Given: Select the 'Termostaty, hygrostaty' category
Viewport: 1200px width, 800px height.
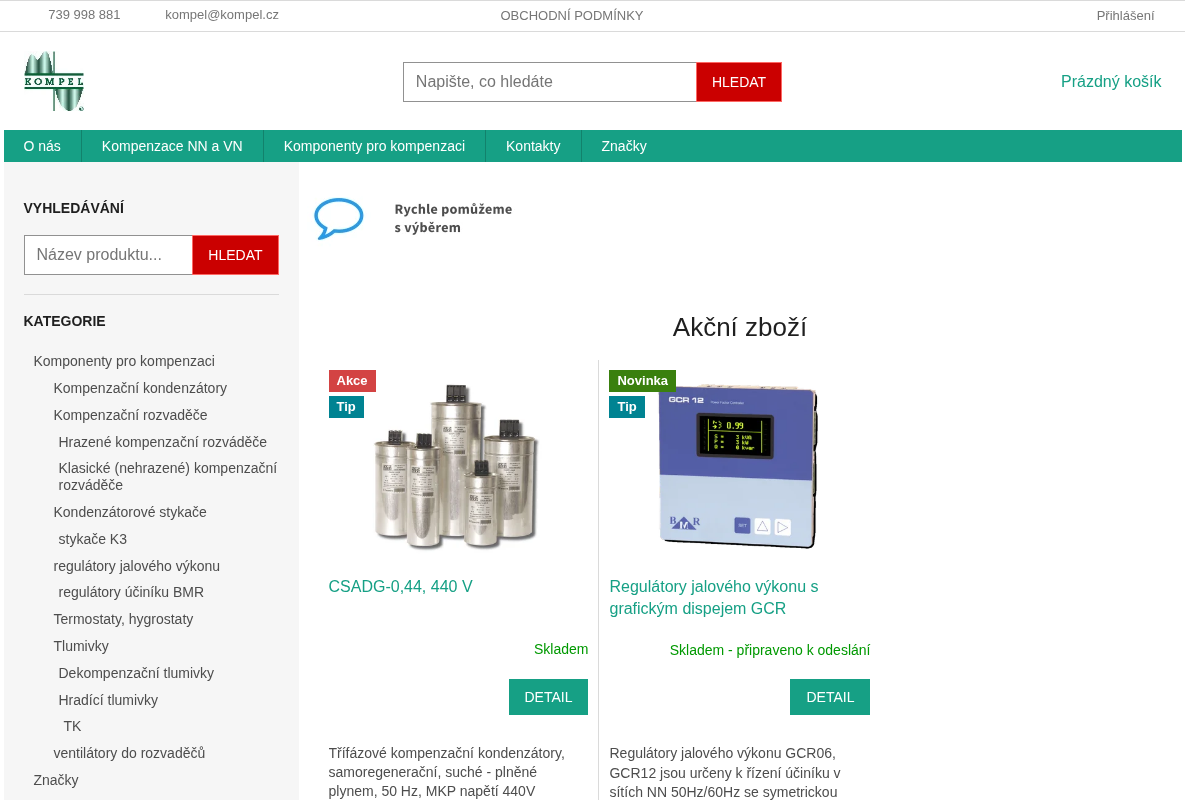Looking at the screenshot, I should (x=124, y=619).
